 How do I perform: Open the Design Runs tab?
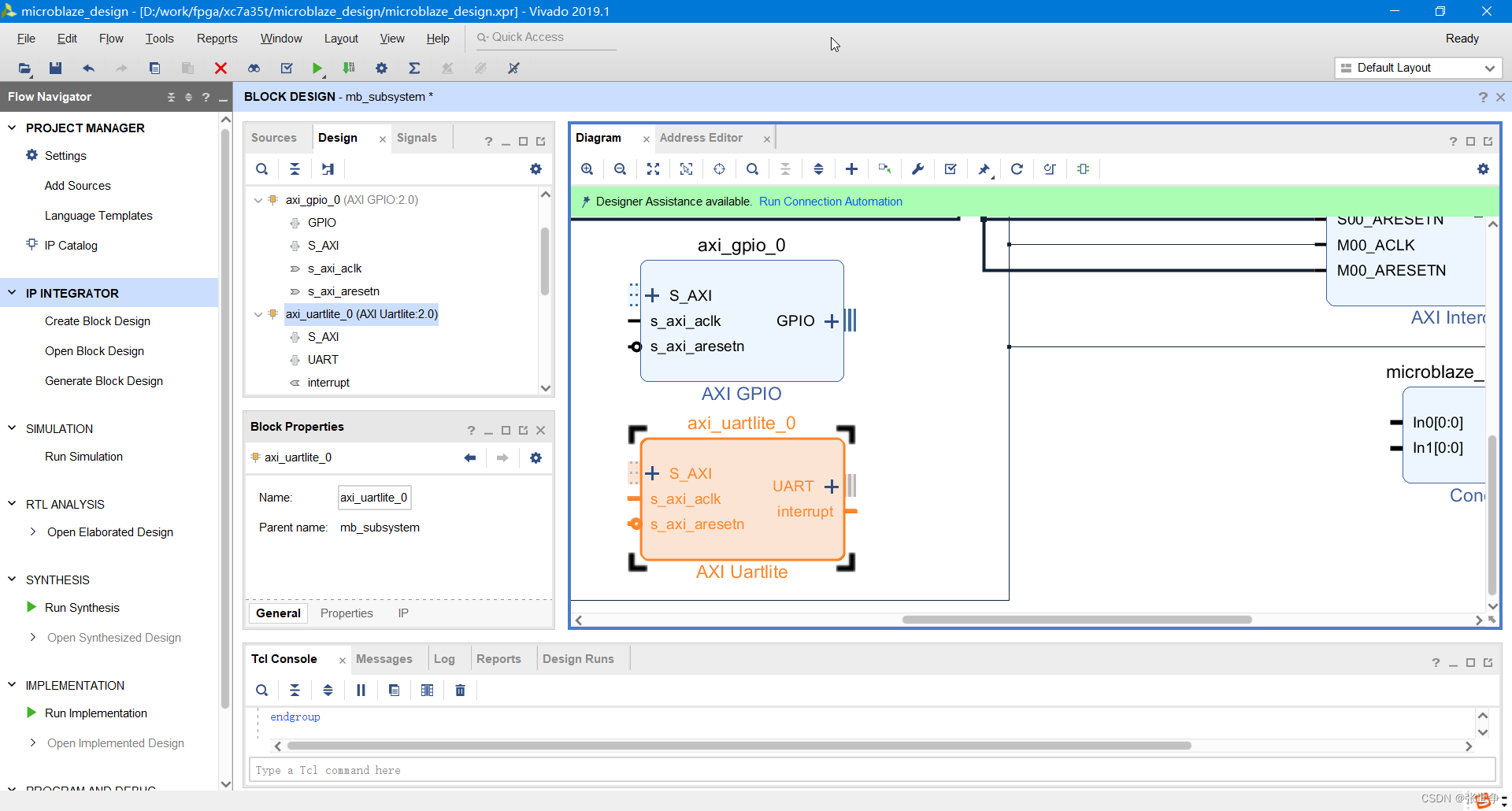[578, 659]
